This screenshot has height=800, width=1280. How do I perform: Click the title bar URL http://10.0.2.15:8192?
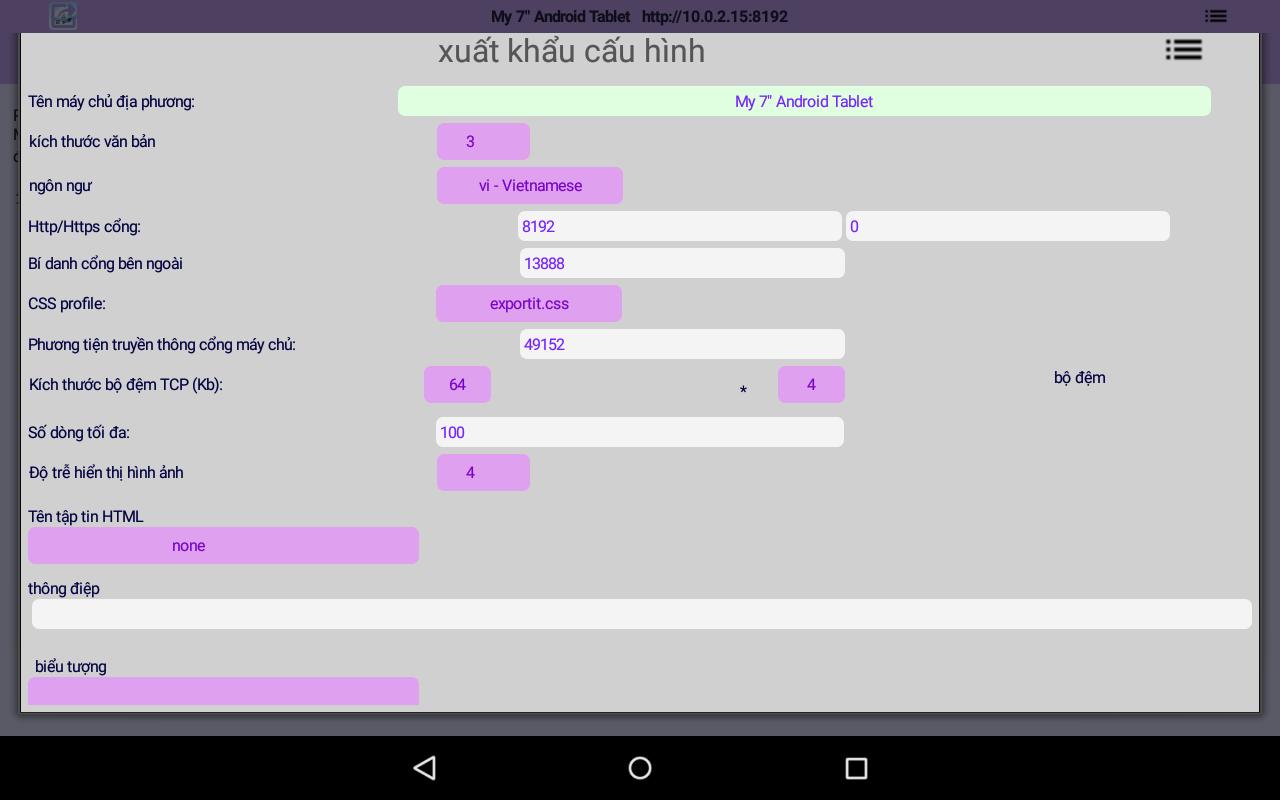[715, 16]
